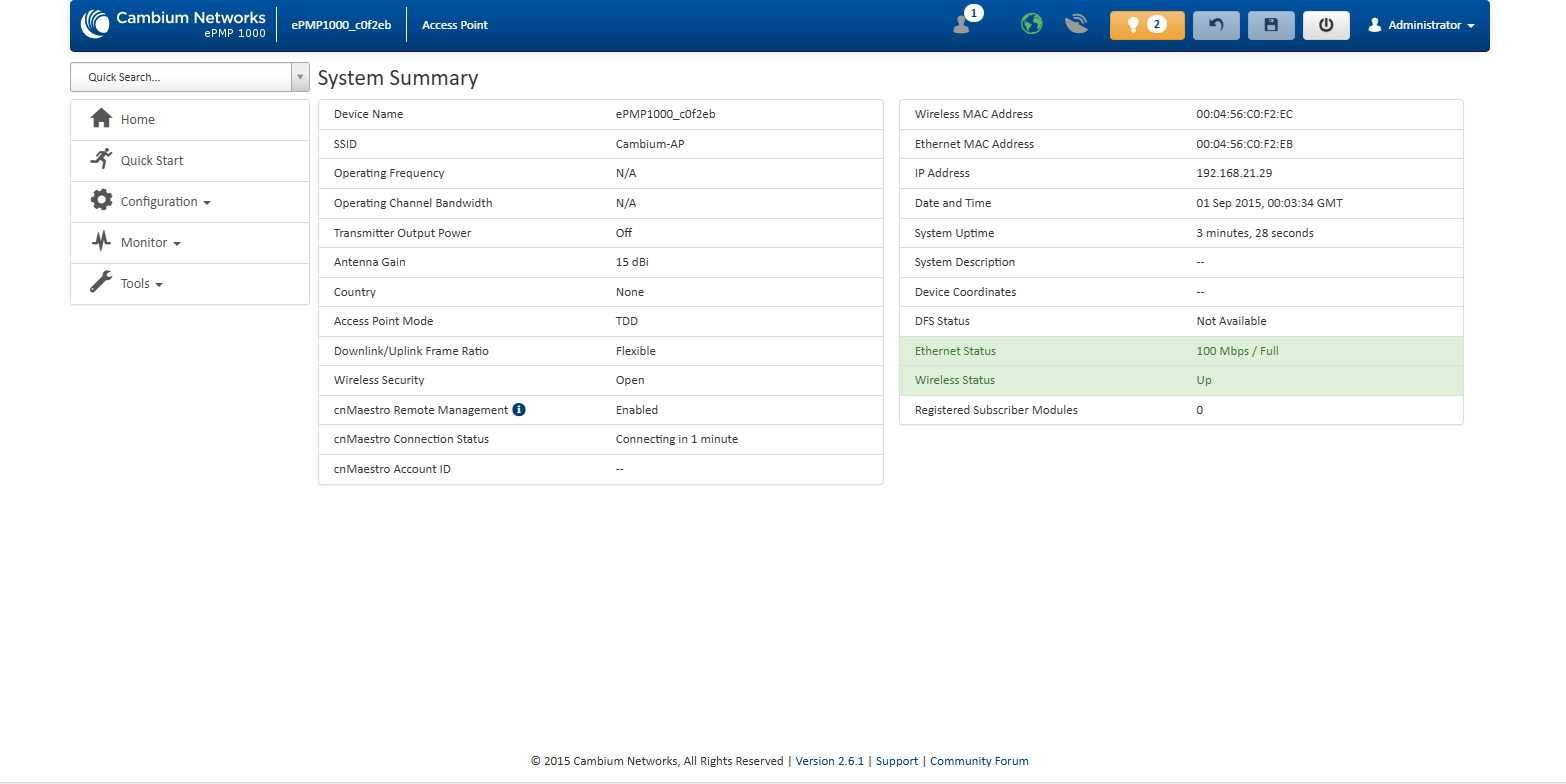Viewport: 1566px width, 784px height.
Task: Click the Configuration gear icon
Action: (101, 200)
